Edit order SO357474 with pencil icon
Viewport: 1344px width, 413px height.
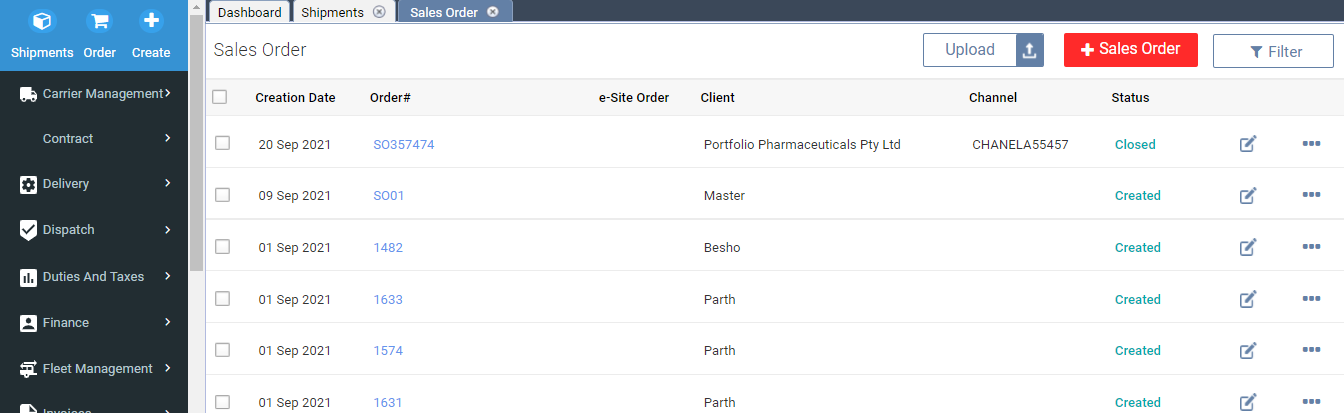coord(1247,144)
